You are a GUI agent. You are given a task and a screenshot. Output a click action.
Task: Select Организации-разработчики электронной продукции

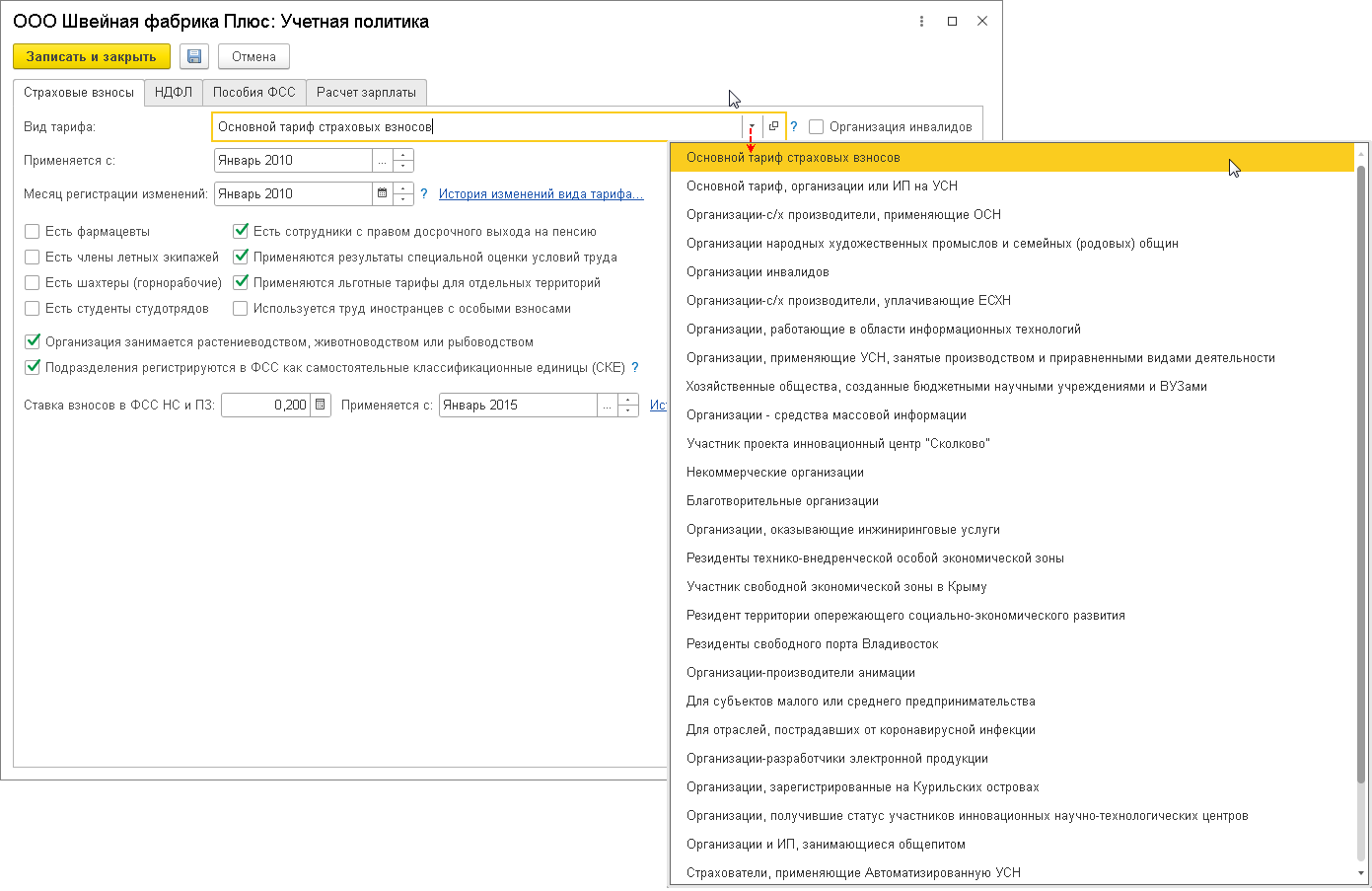(x=1012, y=758)
